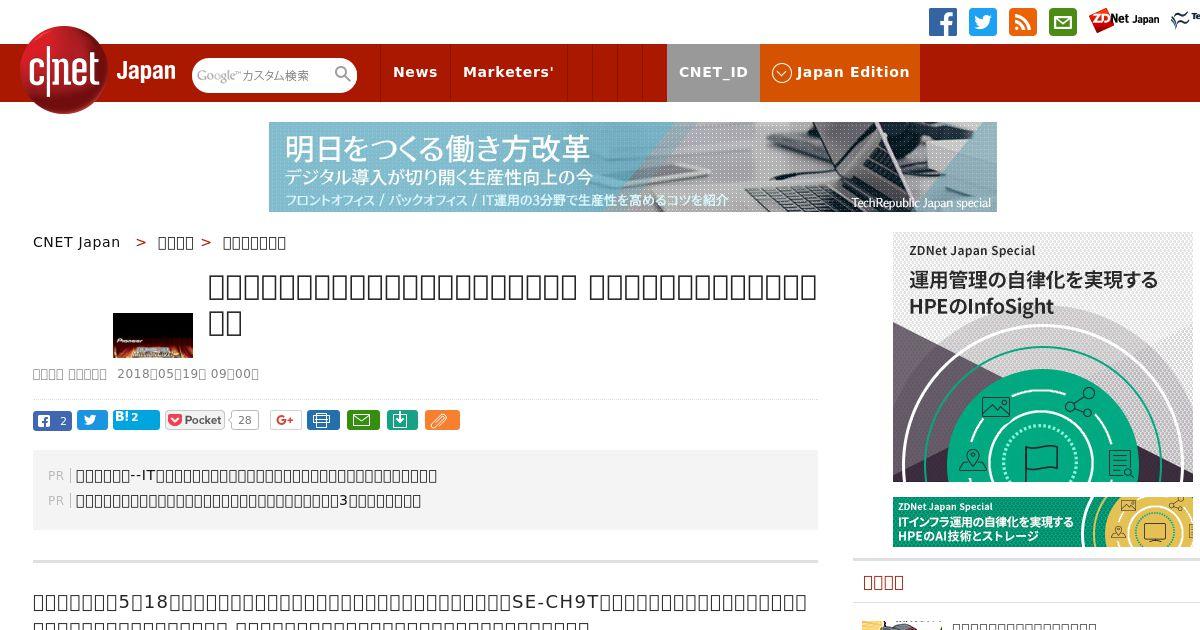This screenshot has width=1200, height=630.
Task: Click the teal download/save icon
Action: coord(401,420)
